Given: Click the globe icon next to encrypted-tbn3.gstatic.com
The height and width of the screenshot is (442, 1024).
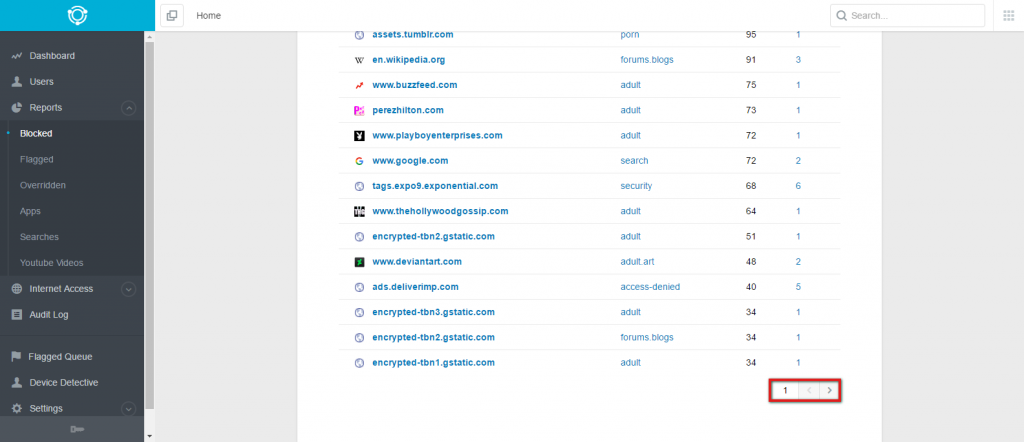Looking at the screenshot, I should 359,312.
